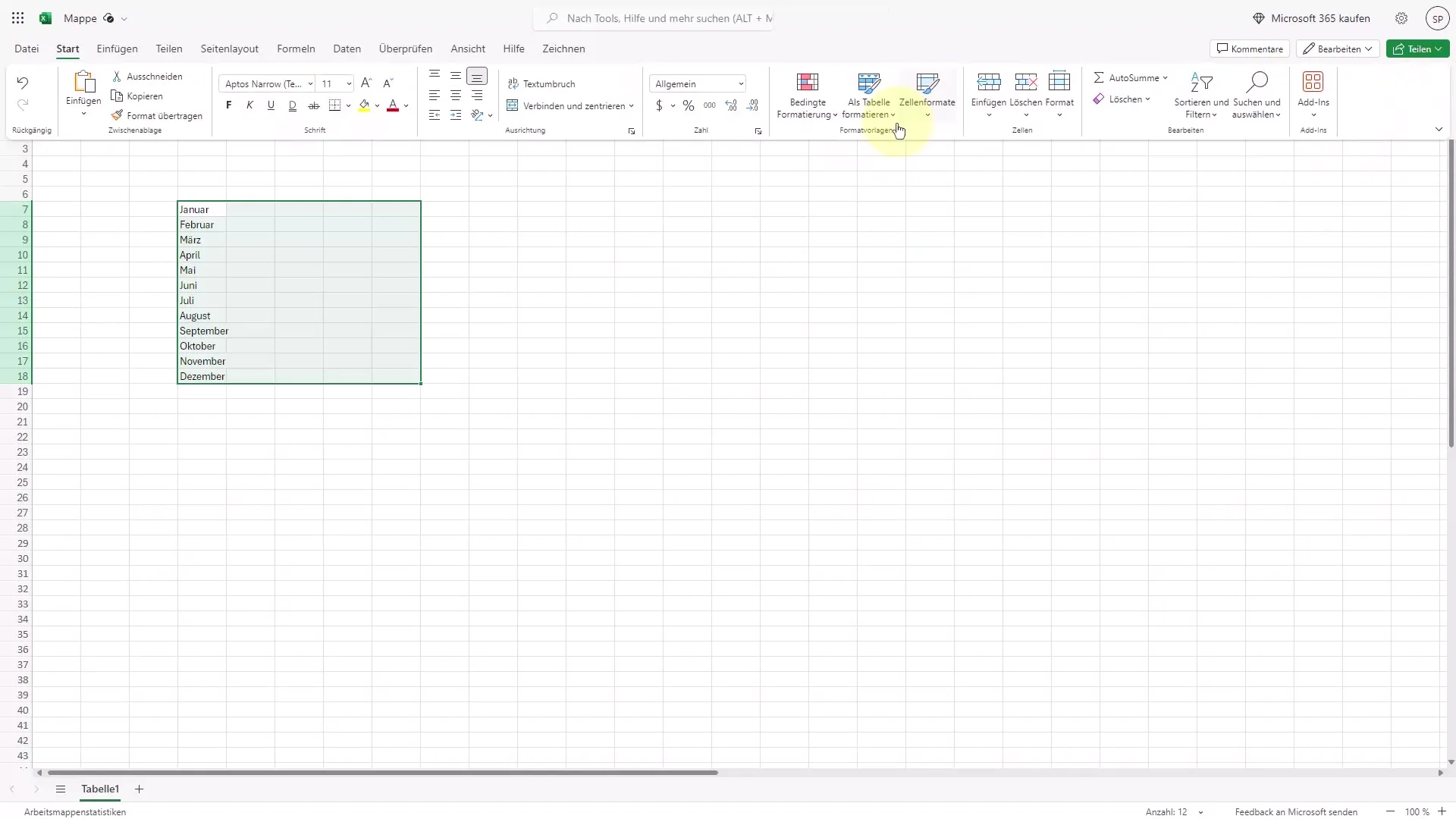The image size is (1456, 819).
Task: Switch to Ansicht tab
Action: coord(468,49)
